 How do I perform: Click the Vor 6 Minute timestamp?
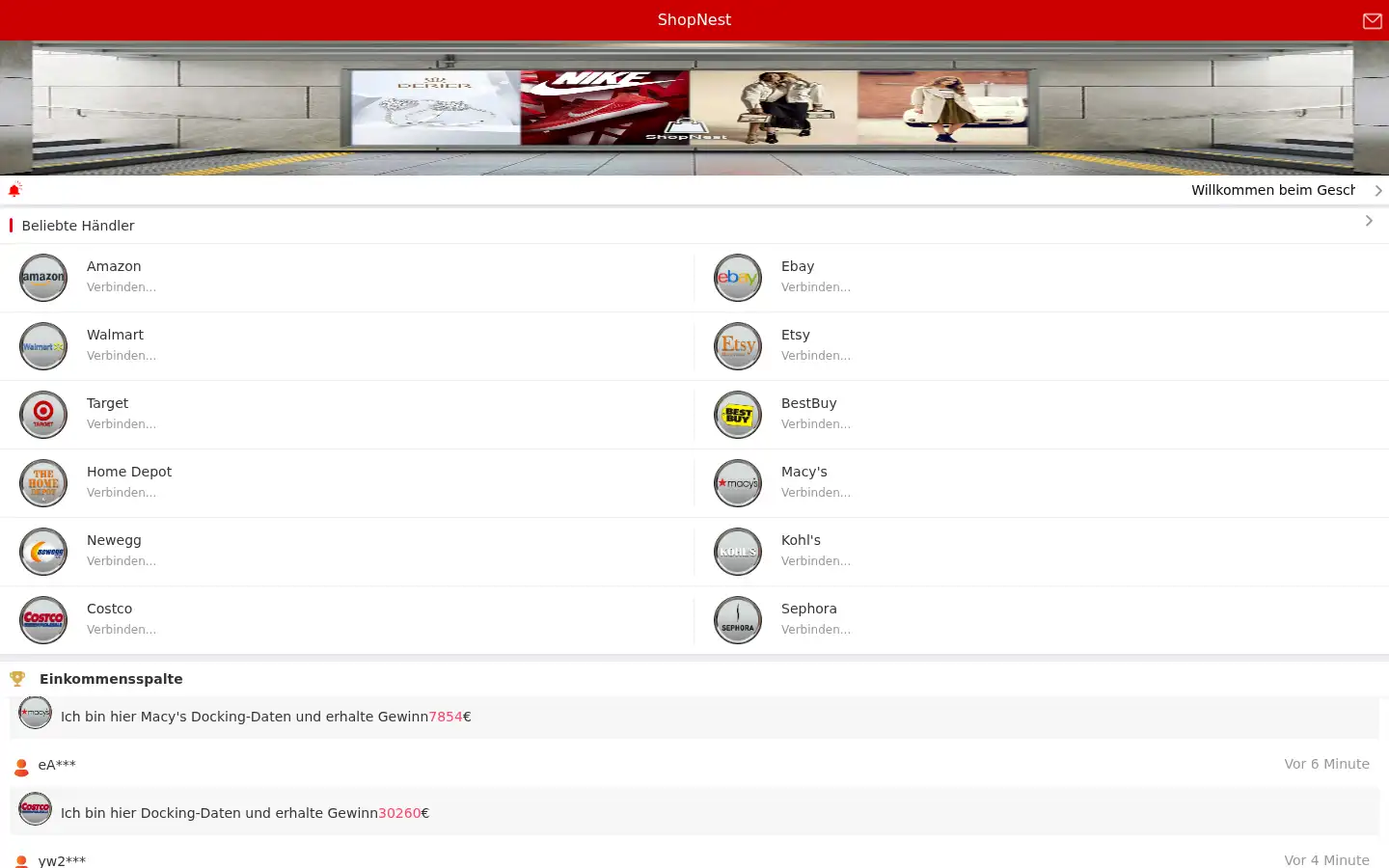click(x=1326, y=764)
